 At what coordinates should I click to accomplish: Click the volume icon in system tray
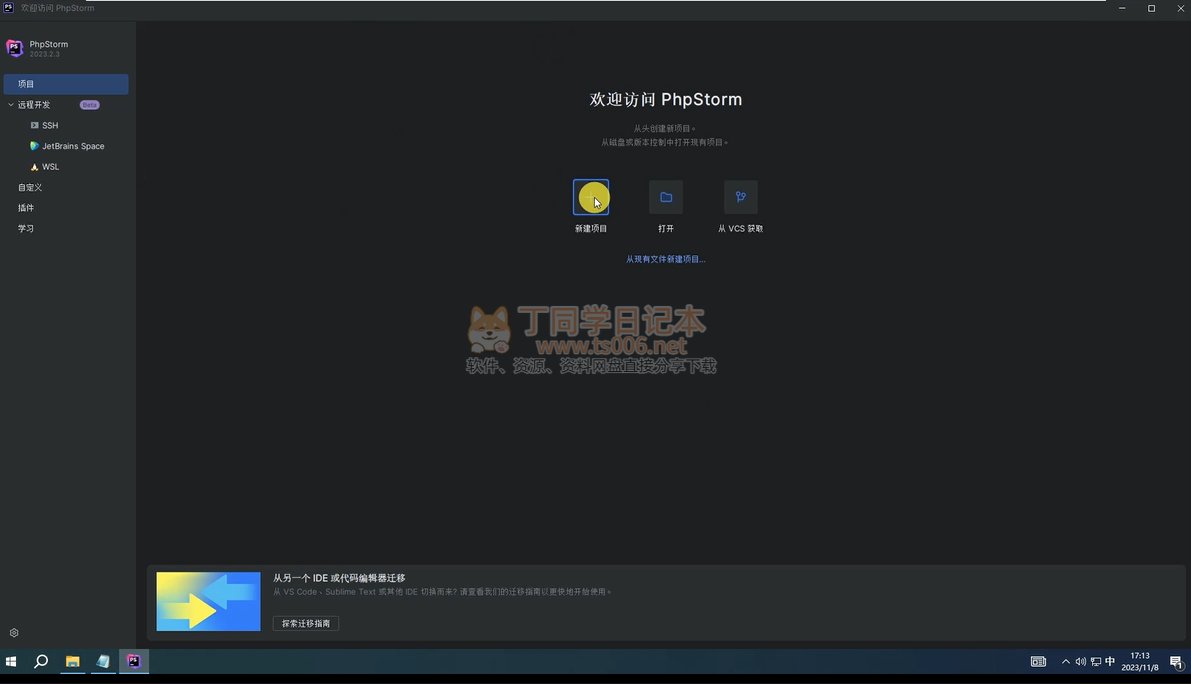coord(1080,662)
